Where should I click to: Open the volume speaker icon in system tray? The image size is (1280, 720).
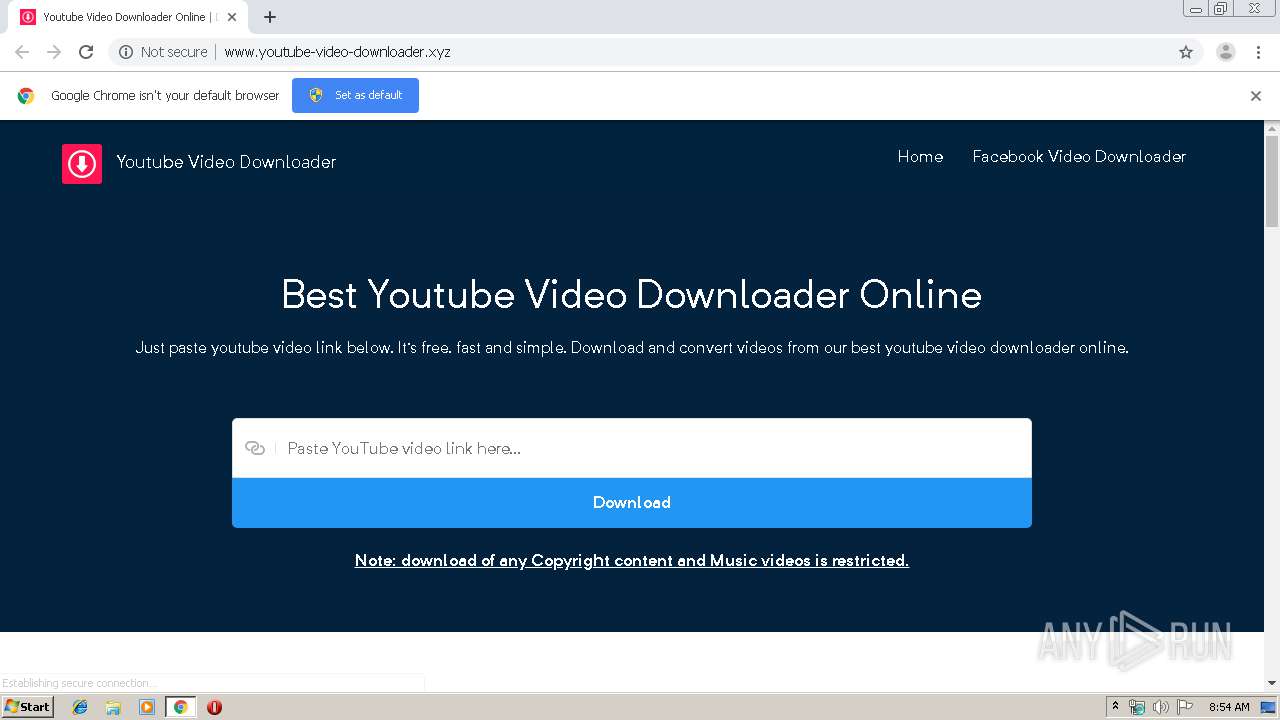[1160, 707]
